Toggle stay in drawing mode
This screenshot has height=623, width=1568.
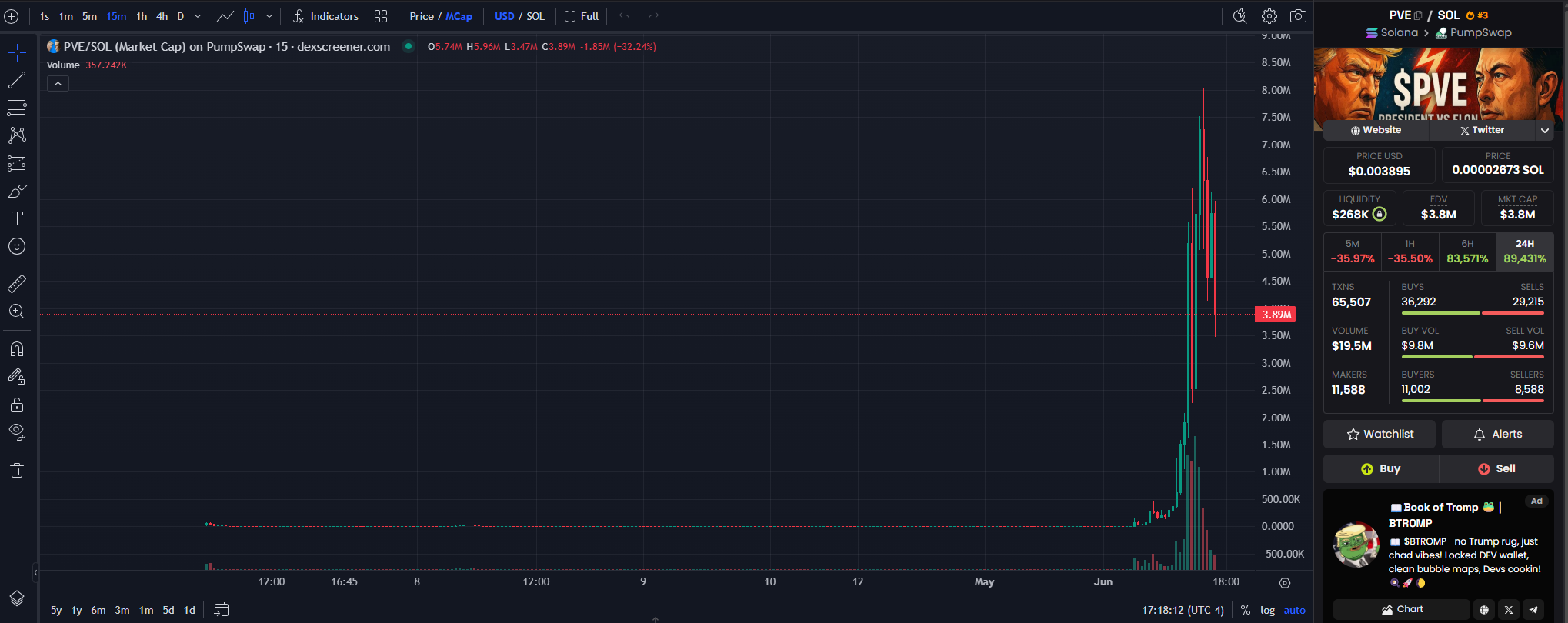pos(17,377)
